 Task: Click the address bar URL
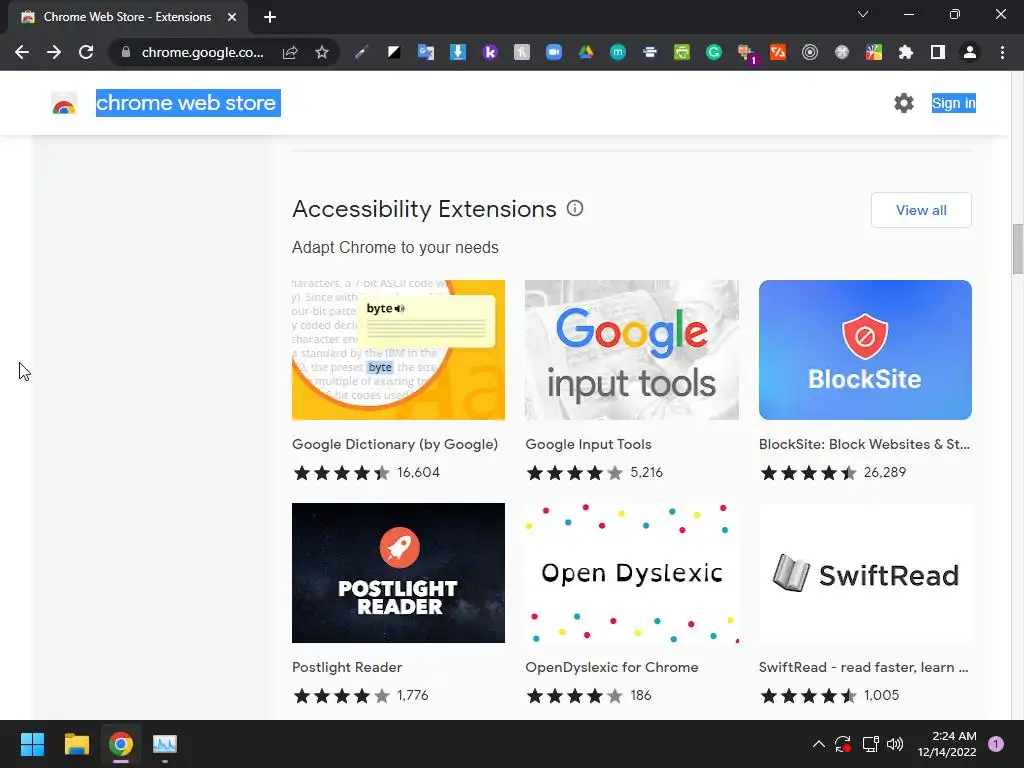point(202,52)
